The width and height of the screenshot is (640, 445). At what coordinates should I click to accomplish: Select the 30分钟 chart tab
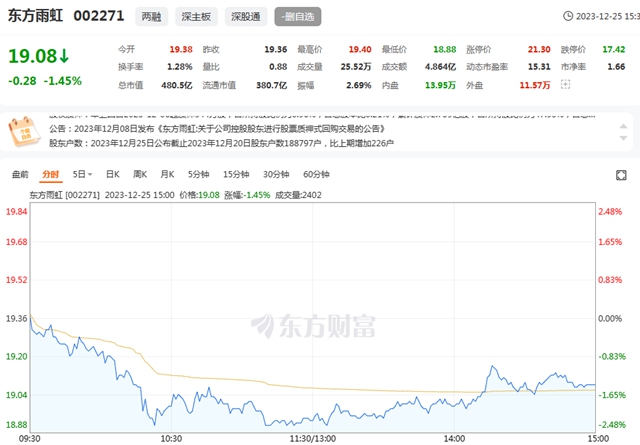tap(276, 174)
